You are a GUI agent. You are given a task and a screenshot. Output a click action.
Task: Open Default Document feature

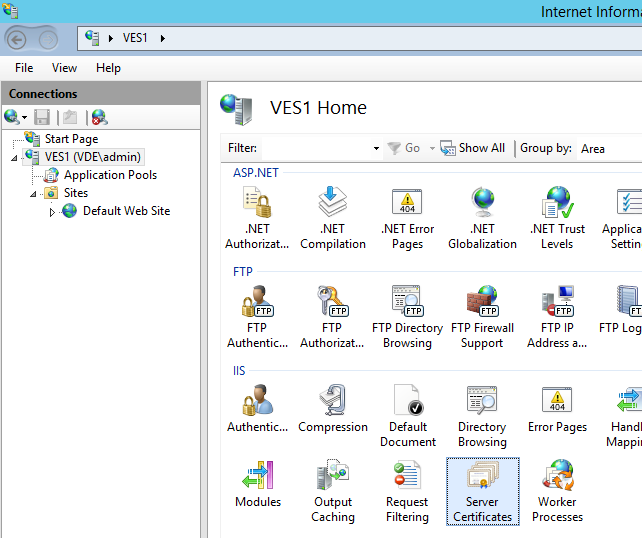pos(408,416)
